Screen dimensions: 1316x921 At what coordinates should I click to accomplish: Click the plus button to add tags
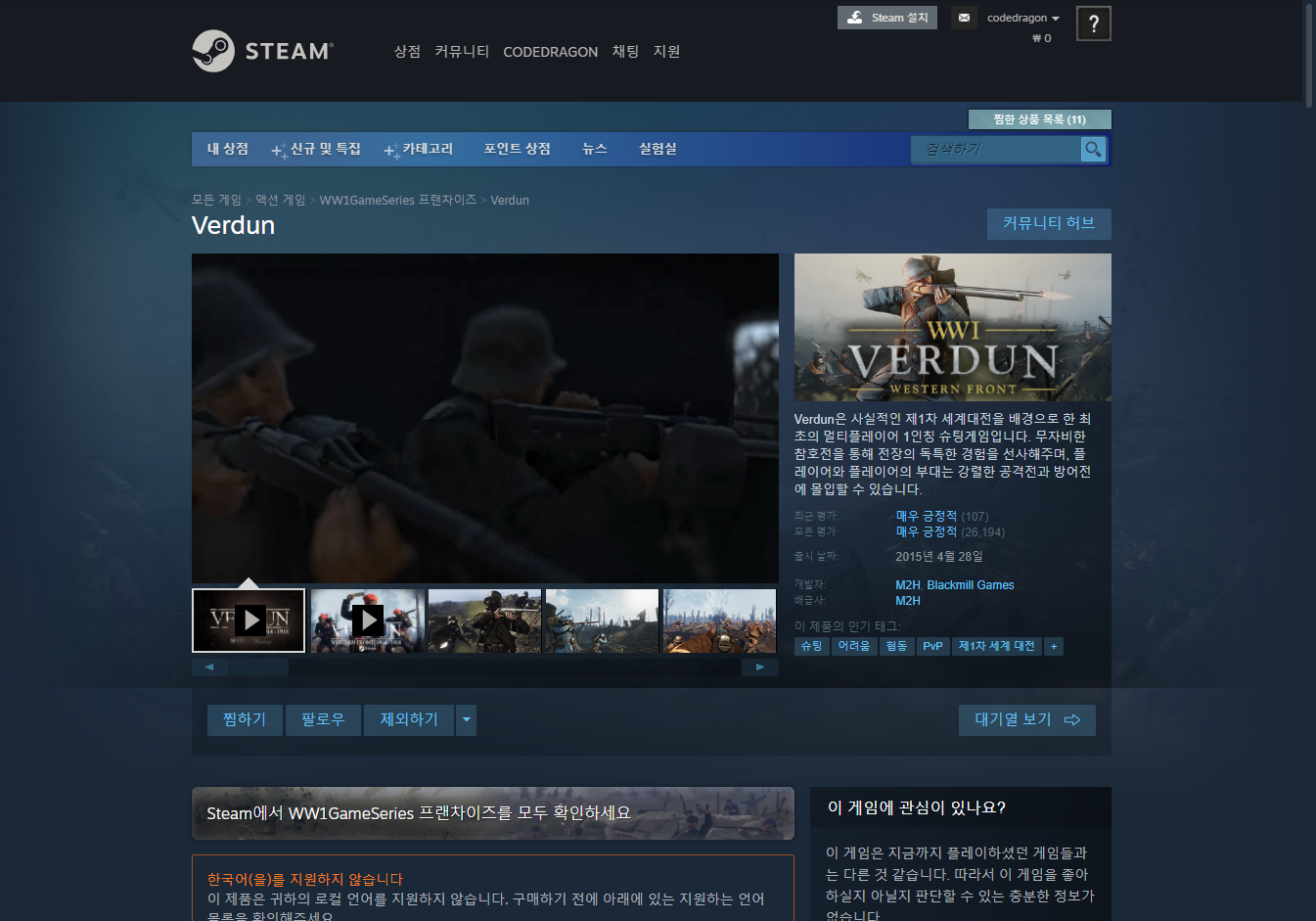(1053, 646)
